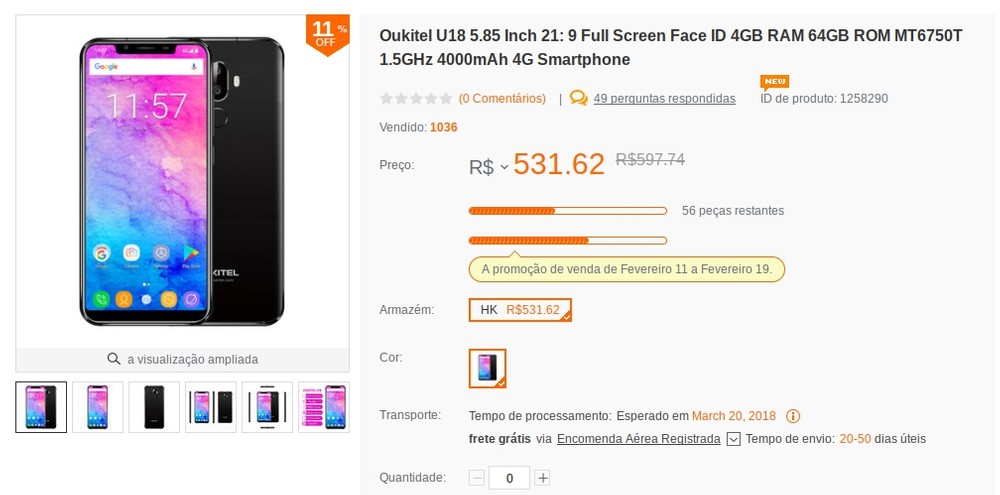Open the shipping info circle icon
This screenshot has width=1000, height=495.
coord(793,416)
